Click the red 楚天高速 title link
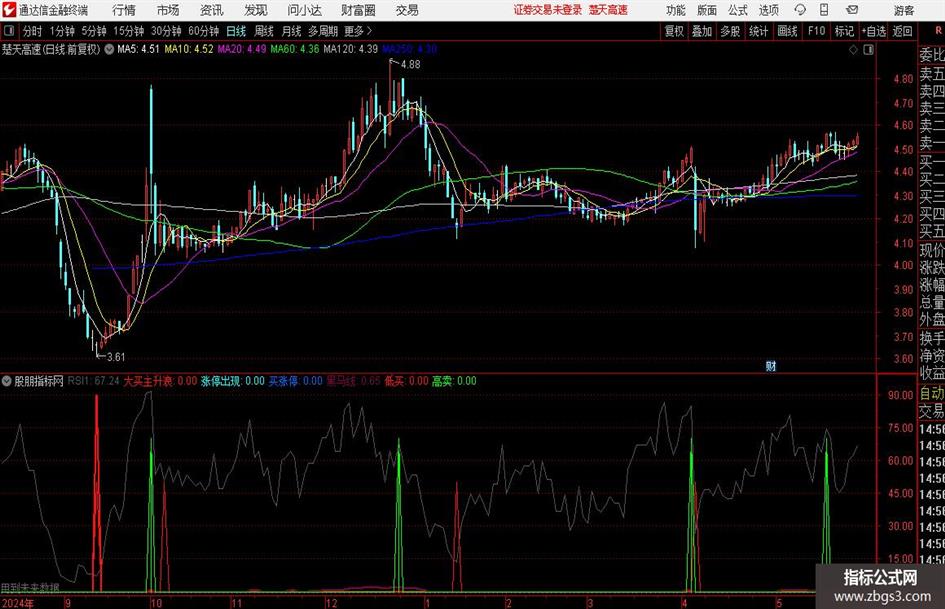 pos(608,10)
